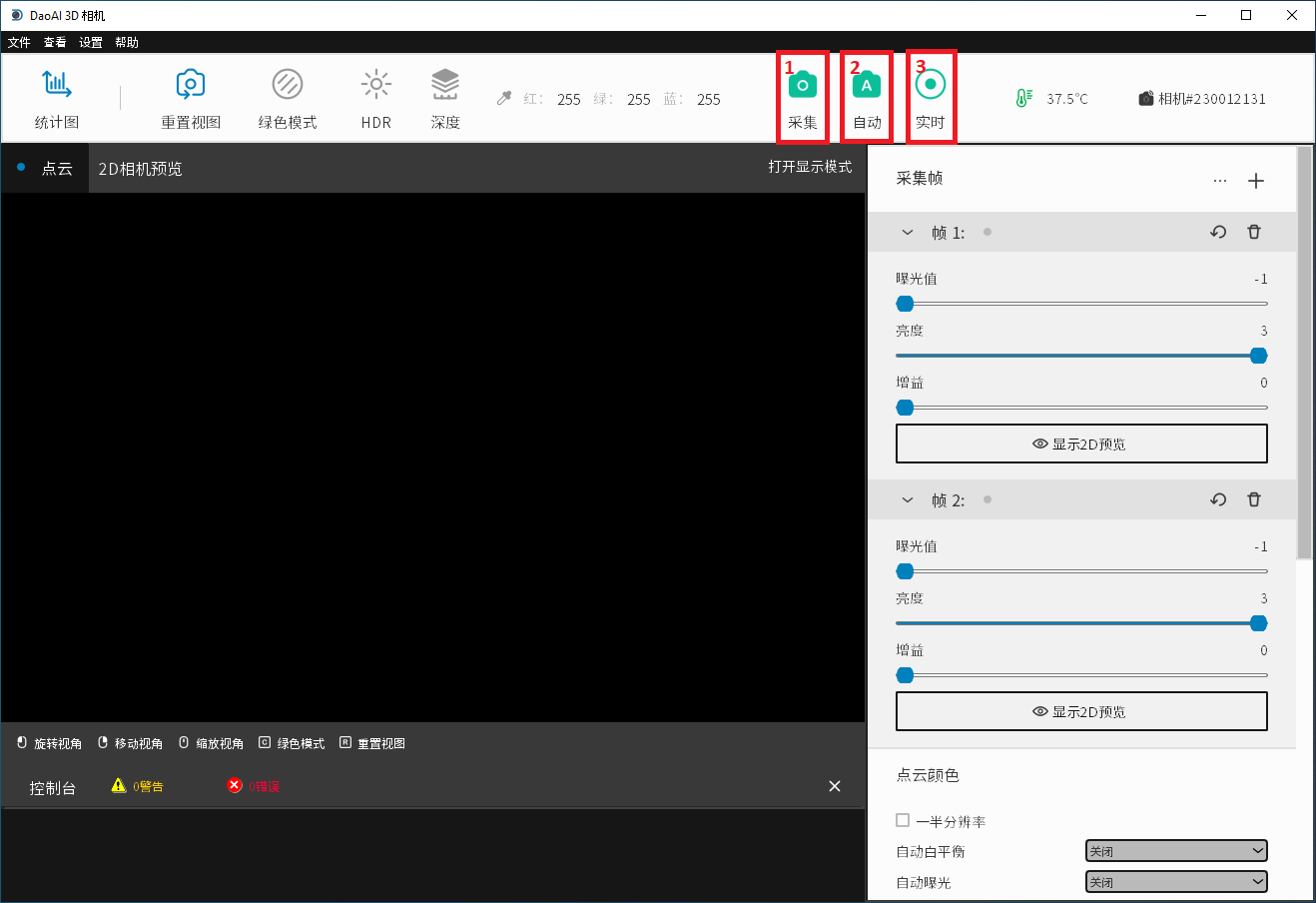Open the 文件 menu

tap(19, 42)
